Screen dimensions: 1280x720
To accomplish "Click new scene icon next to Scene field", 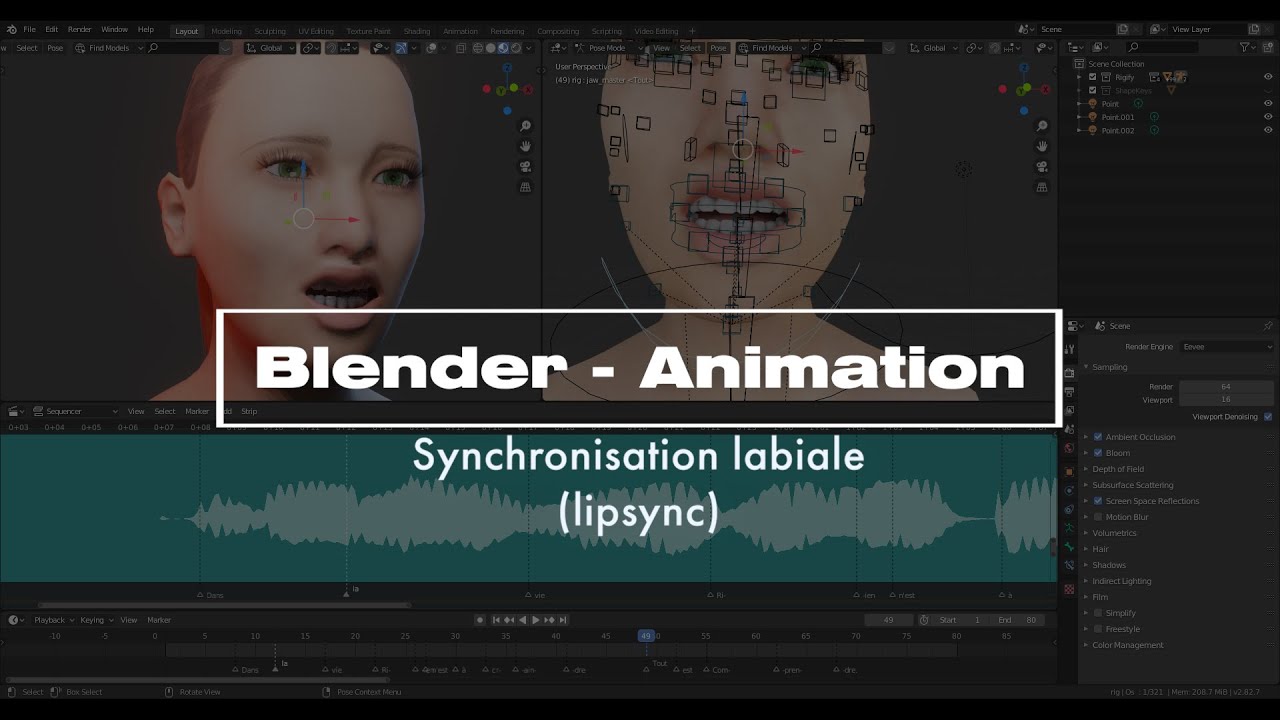I will (1122, 30).
